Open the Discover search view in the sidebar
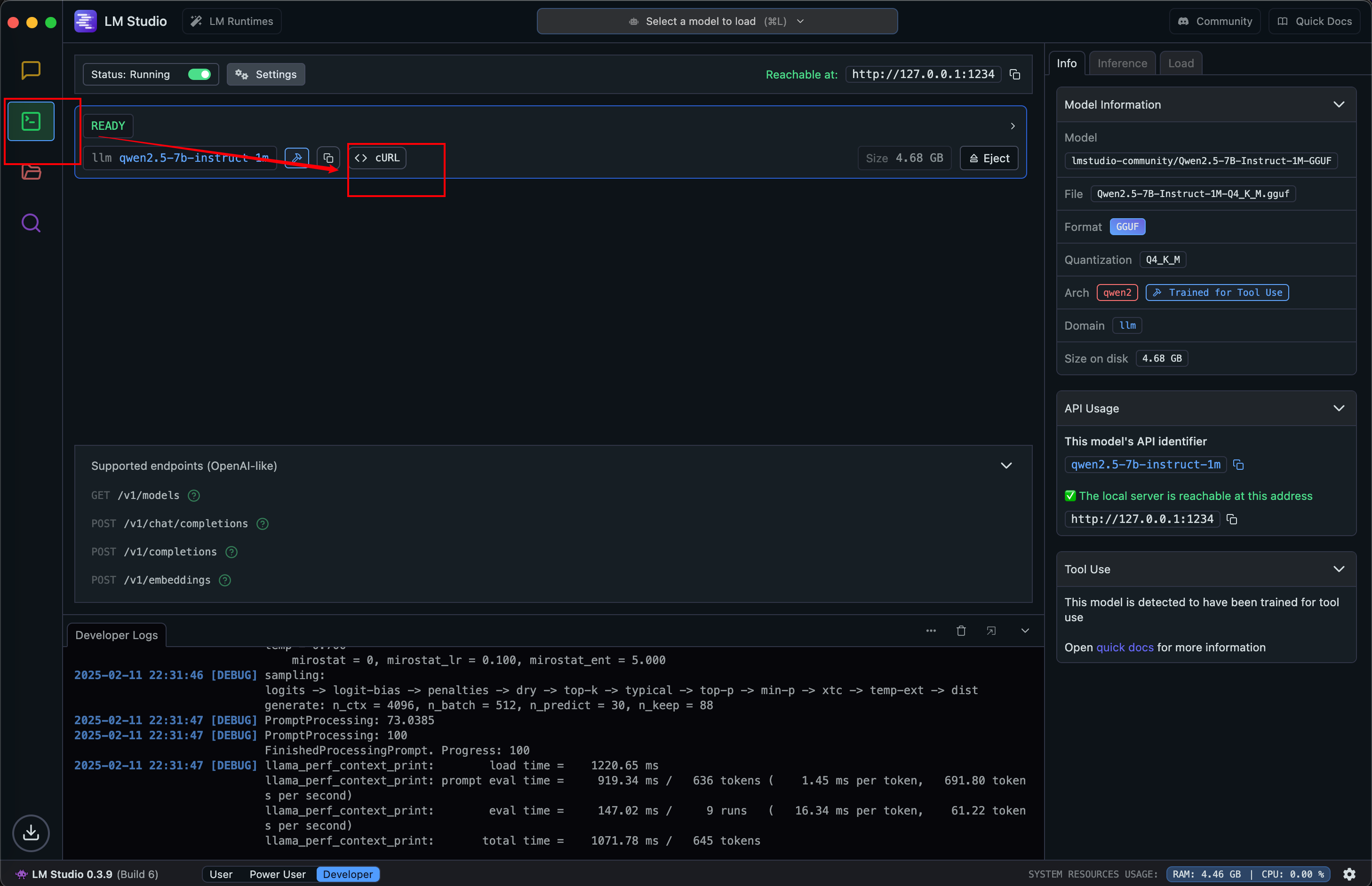 31,223
